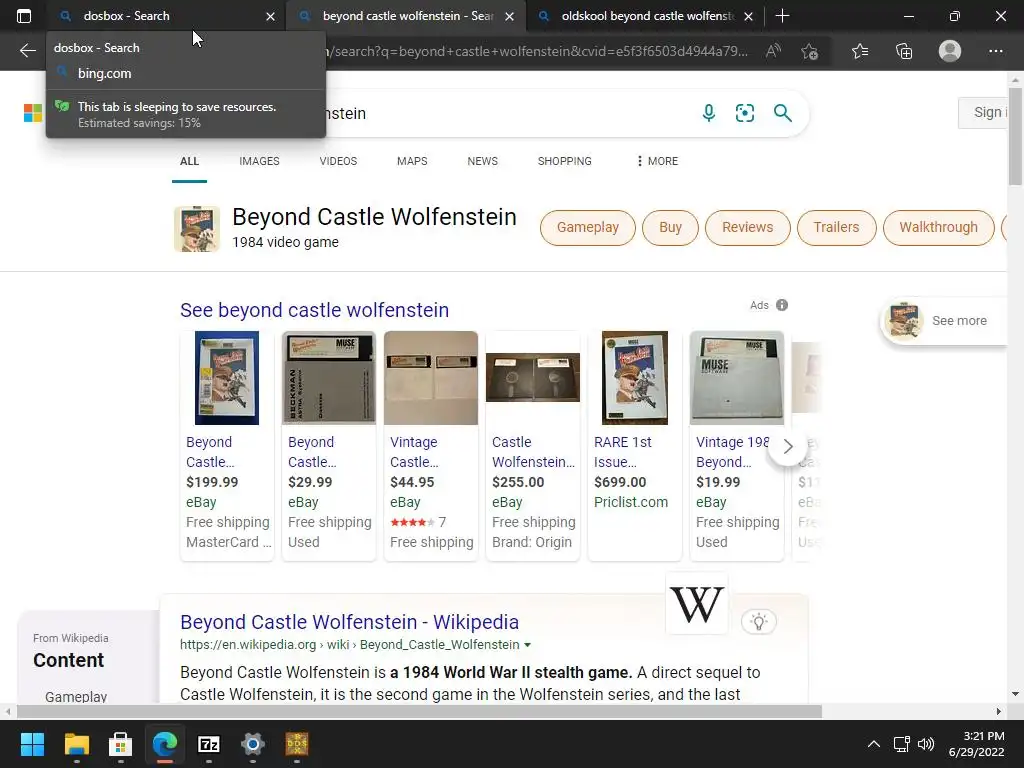Click the Trailers pill button
The height and width of the screenshot is (768, 1024).
pos(836,227)
